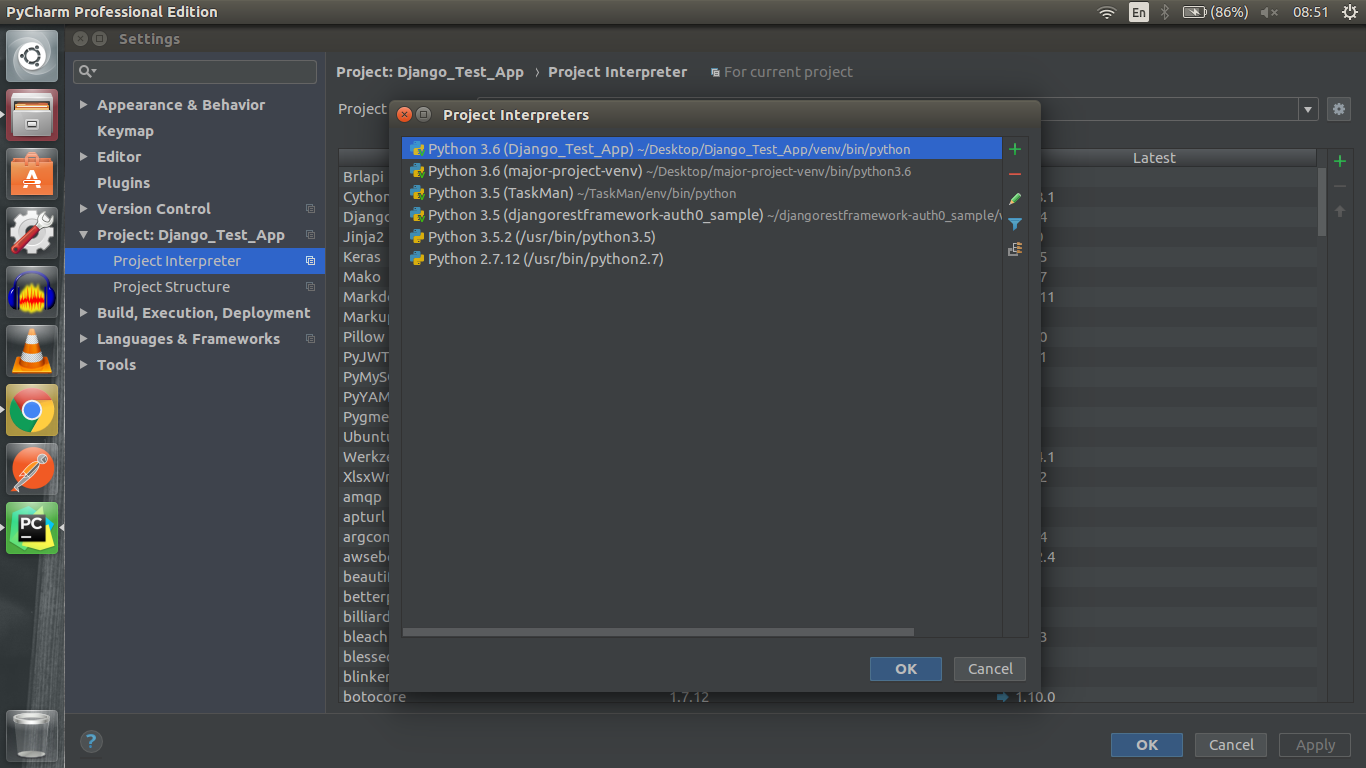Screen dimensions: 1366x768
Task: Switch to PyCharm in dock
Action: [x=32, y=528]
